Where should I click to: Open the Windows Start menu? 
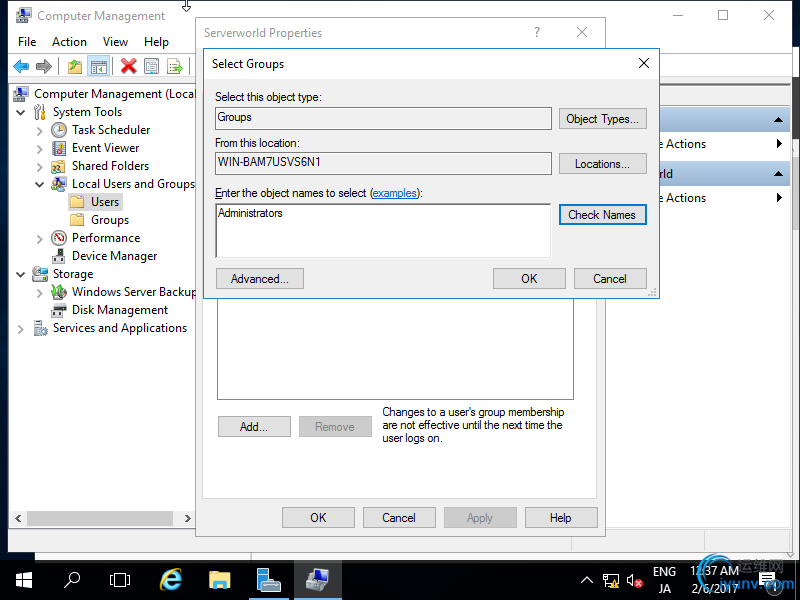pos(23,580)
